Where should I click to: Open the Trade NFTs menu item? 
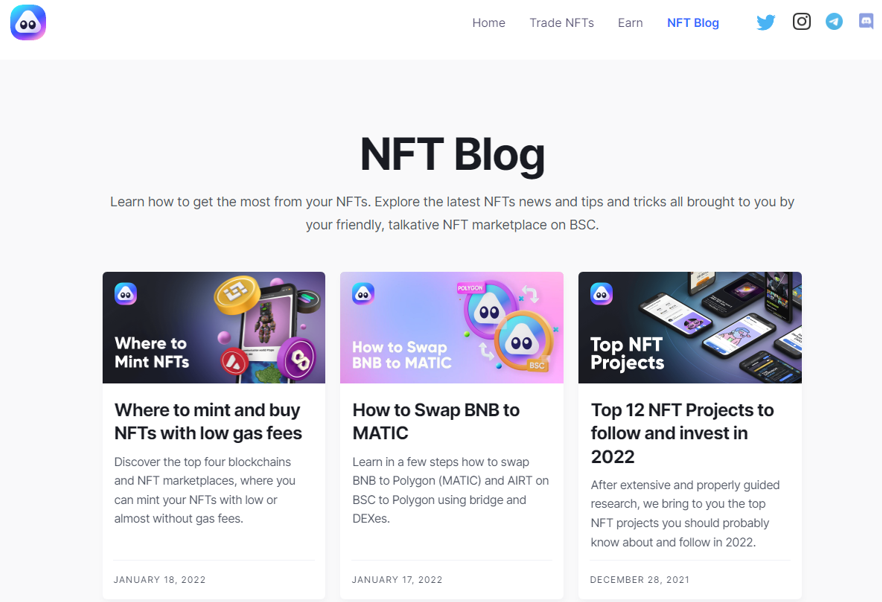[561, 23]
